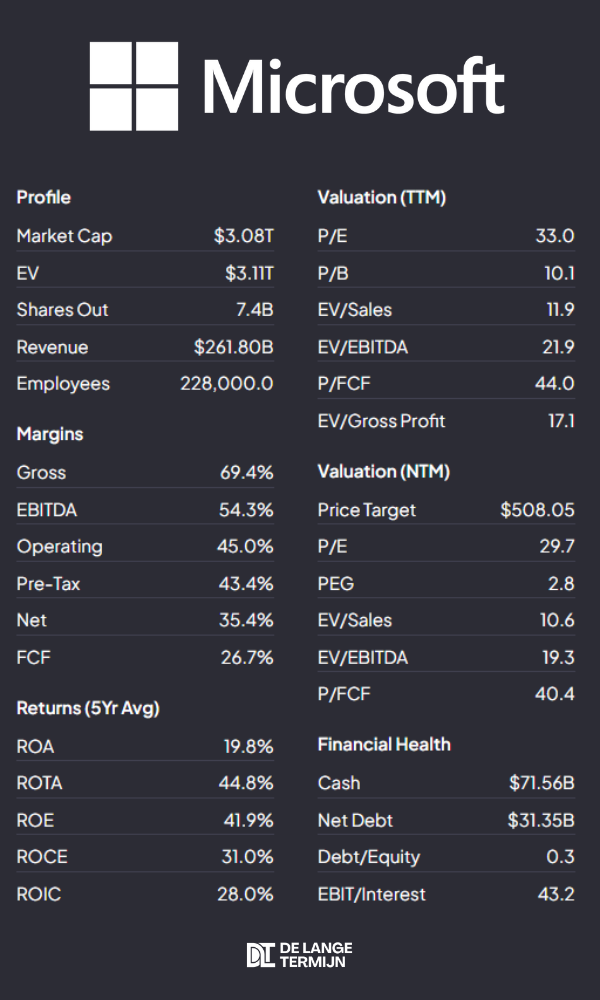Click the Net Debt value $31.35B
This screenshot has height=1000, width=600.
(x=541, y=820)
